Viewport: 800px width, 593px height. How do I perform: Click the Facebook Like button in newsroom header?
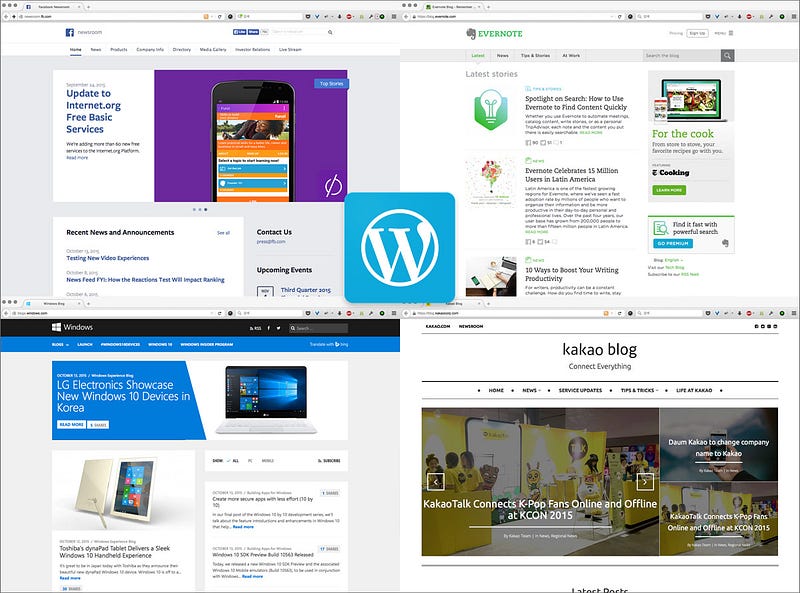(239, 32)
